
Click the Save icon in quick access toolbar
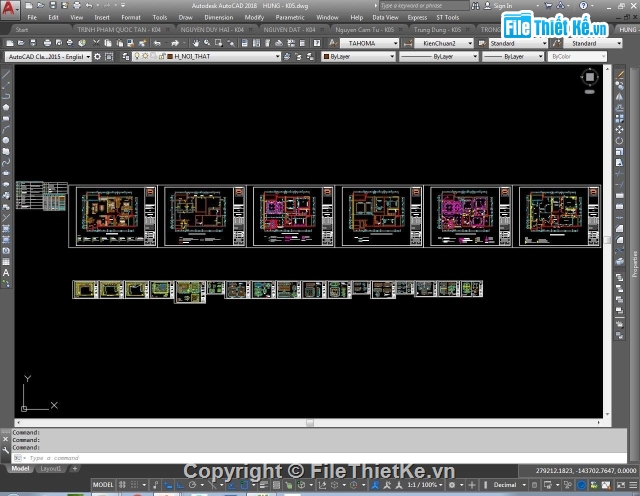[53, 5]
